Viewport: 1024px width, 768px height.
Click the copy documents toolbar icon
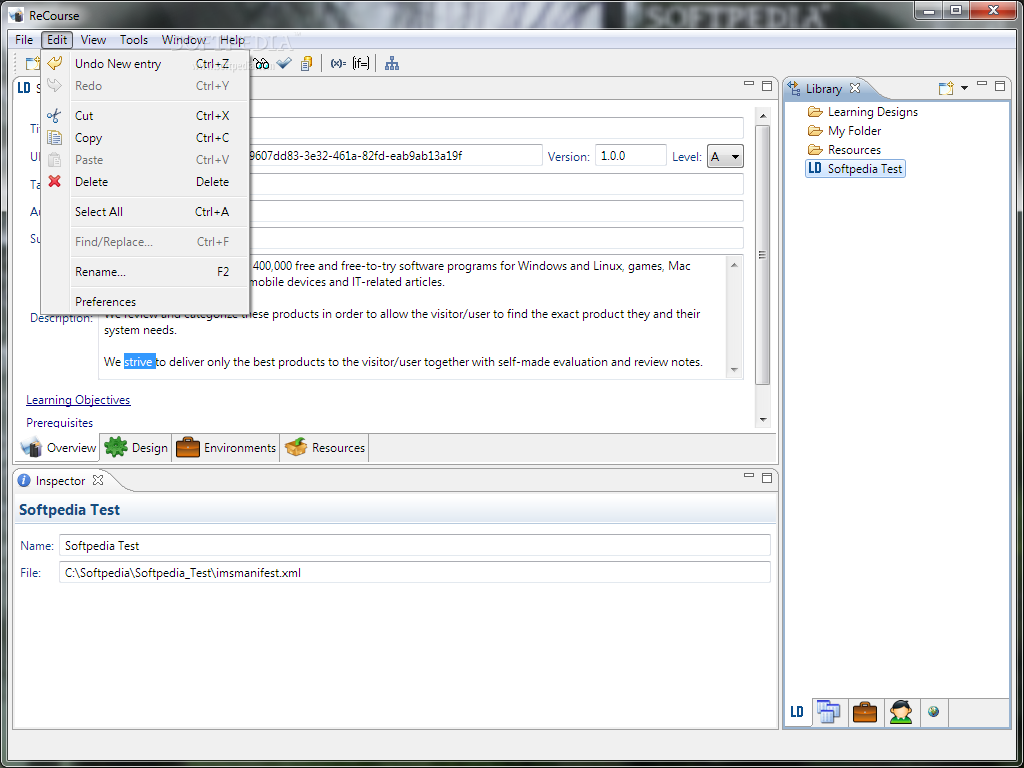point(306,63)
